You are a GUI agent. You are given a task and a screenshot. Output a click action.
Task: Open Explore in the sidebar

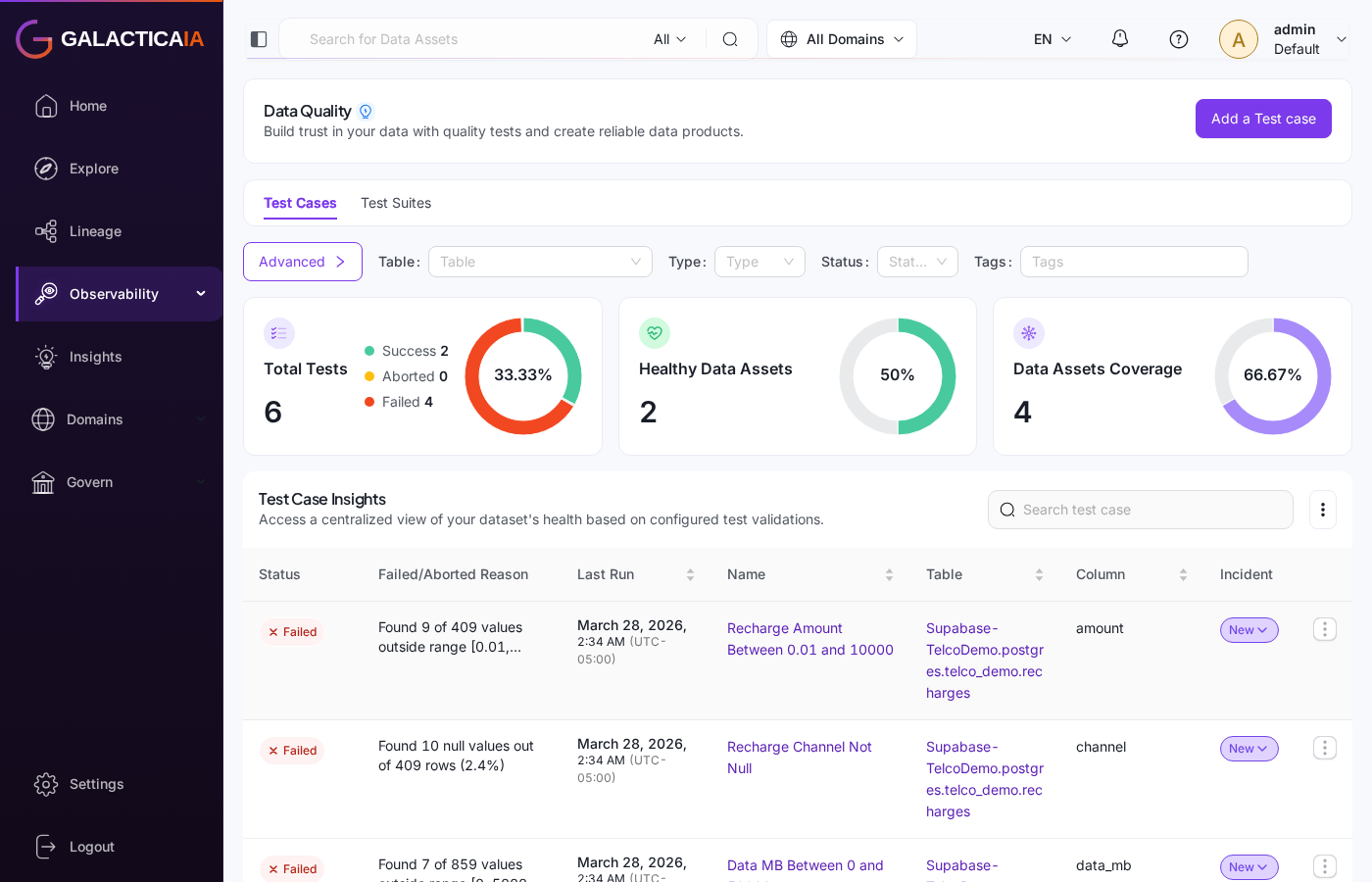pyautogui.click(x=94, y=169)
